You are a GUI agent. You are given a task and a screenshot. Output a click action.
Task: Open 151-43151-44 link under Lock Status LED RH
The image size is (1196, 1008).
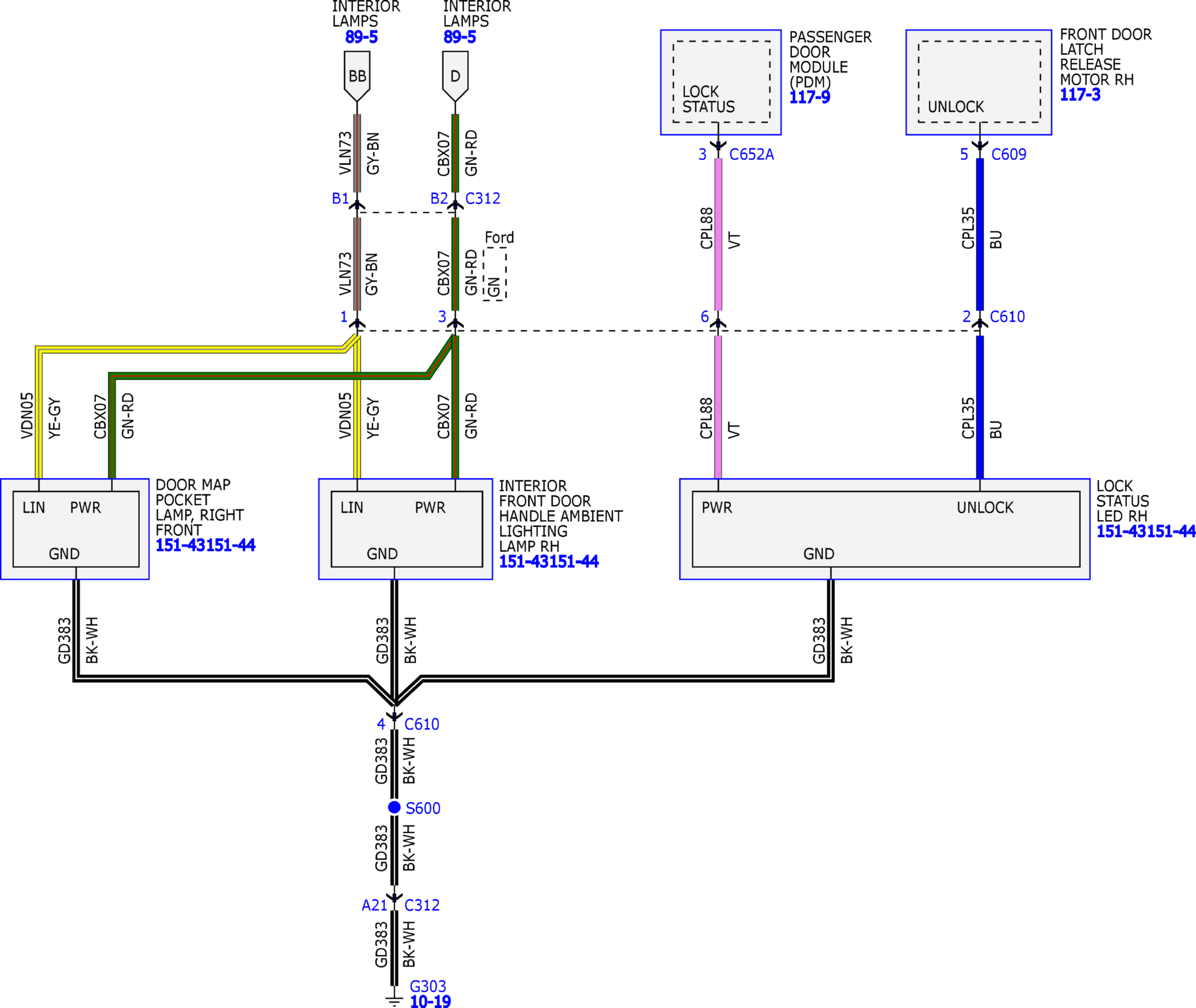1145,531
